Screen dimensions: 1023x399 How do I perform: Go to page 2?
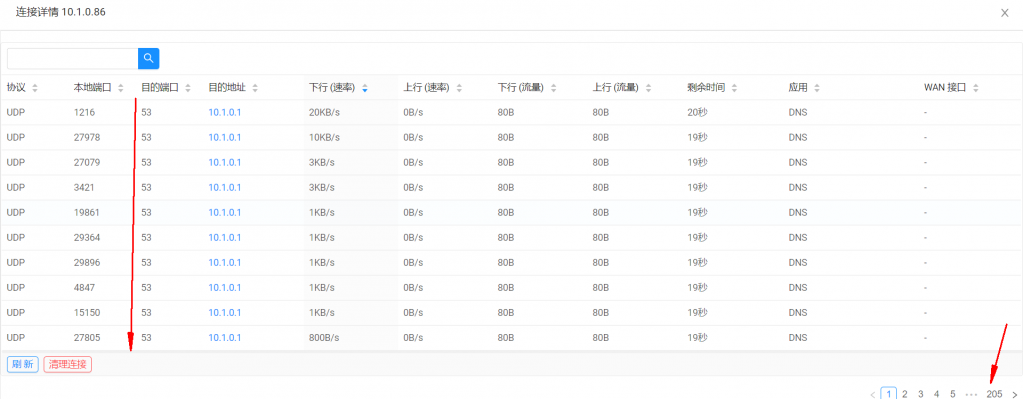(905, 394)
